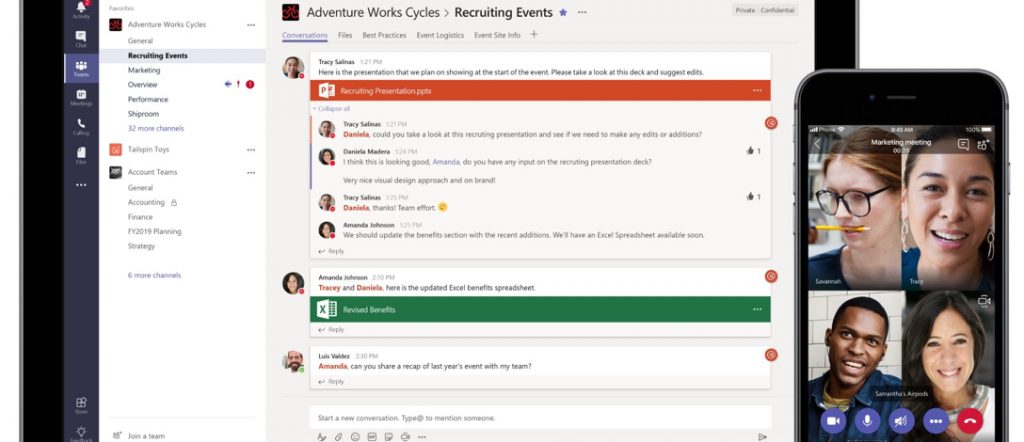Select the Accounting private channel
This screenshot has width=1024, height=442.
point(146,202)
